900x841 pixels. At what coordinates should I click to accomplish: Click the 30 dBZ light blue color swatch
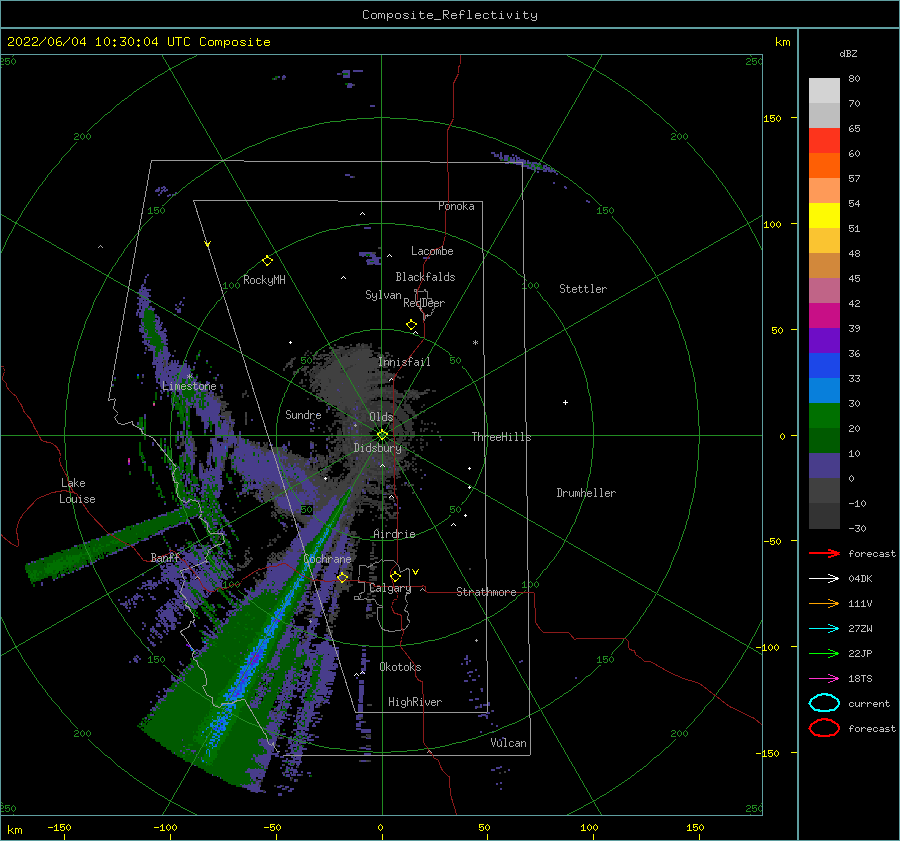coord(824,390)
